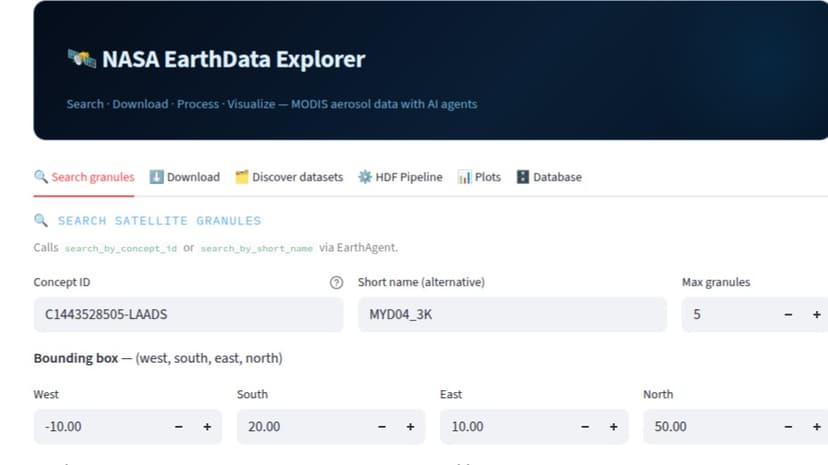The width and height of the screenshot is (828, 465).
Task: Click the magnifier icon beside Search Satellite Granules
Action: 41,220
